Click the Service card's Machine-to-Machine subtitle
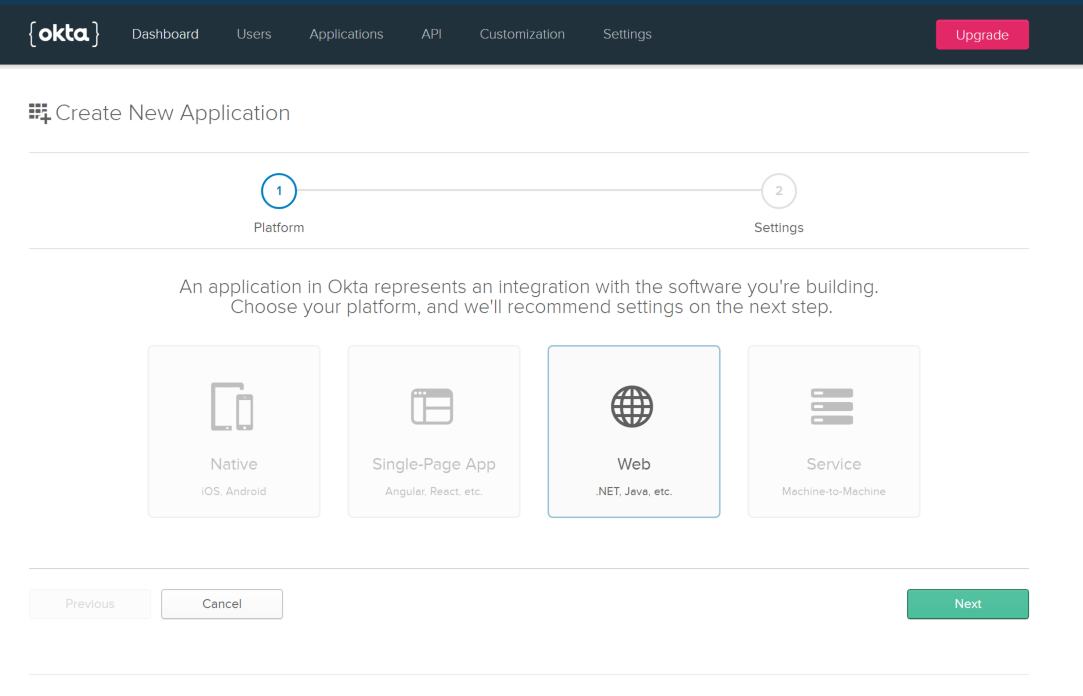The height and width of the screenshot is (696, 1083). (833, 492)
